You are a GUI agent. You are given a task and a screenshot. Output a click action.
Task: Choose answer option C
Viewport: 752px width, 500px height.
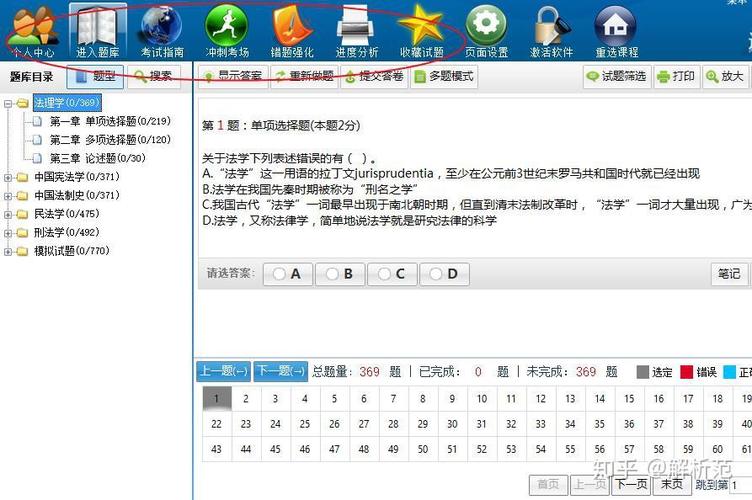[x=392, y=274]
